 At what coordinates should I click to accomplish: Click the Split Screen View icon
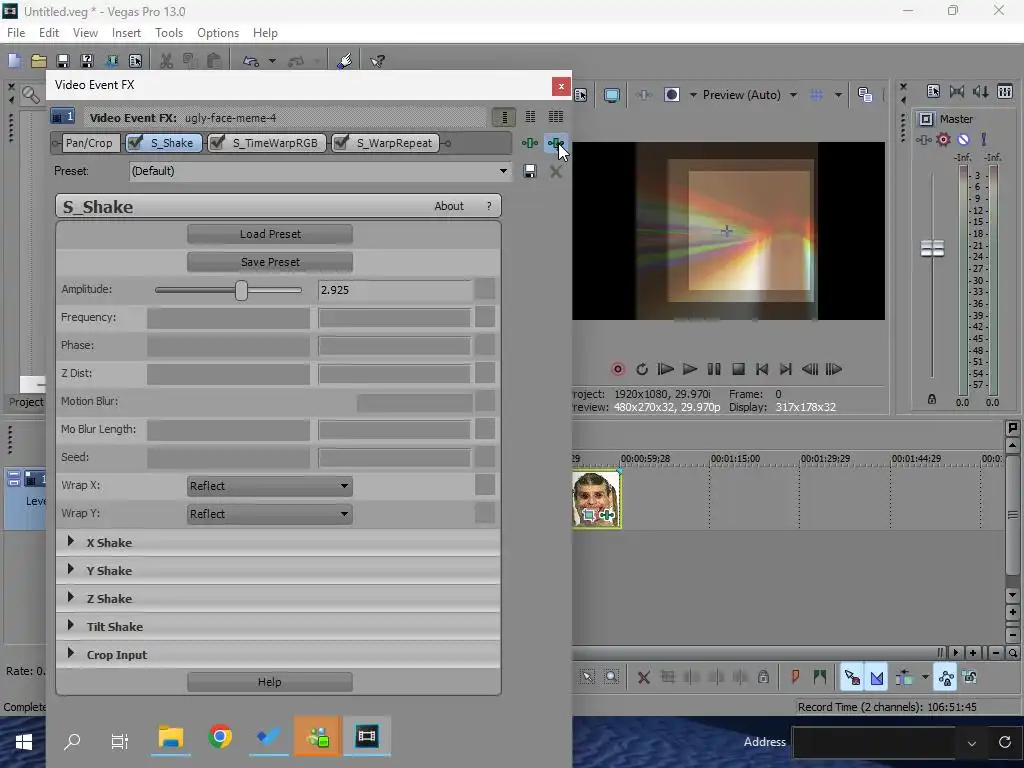tap(671, 95)
